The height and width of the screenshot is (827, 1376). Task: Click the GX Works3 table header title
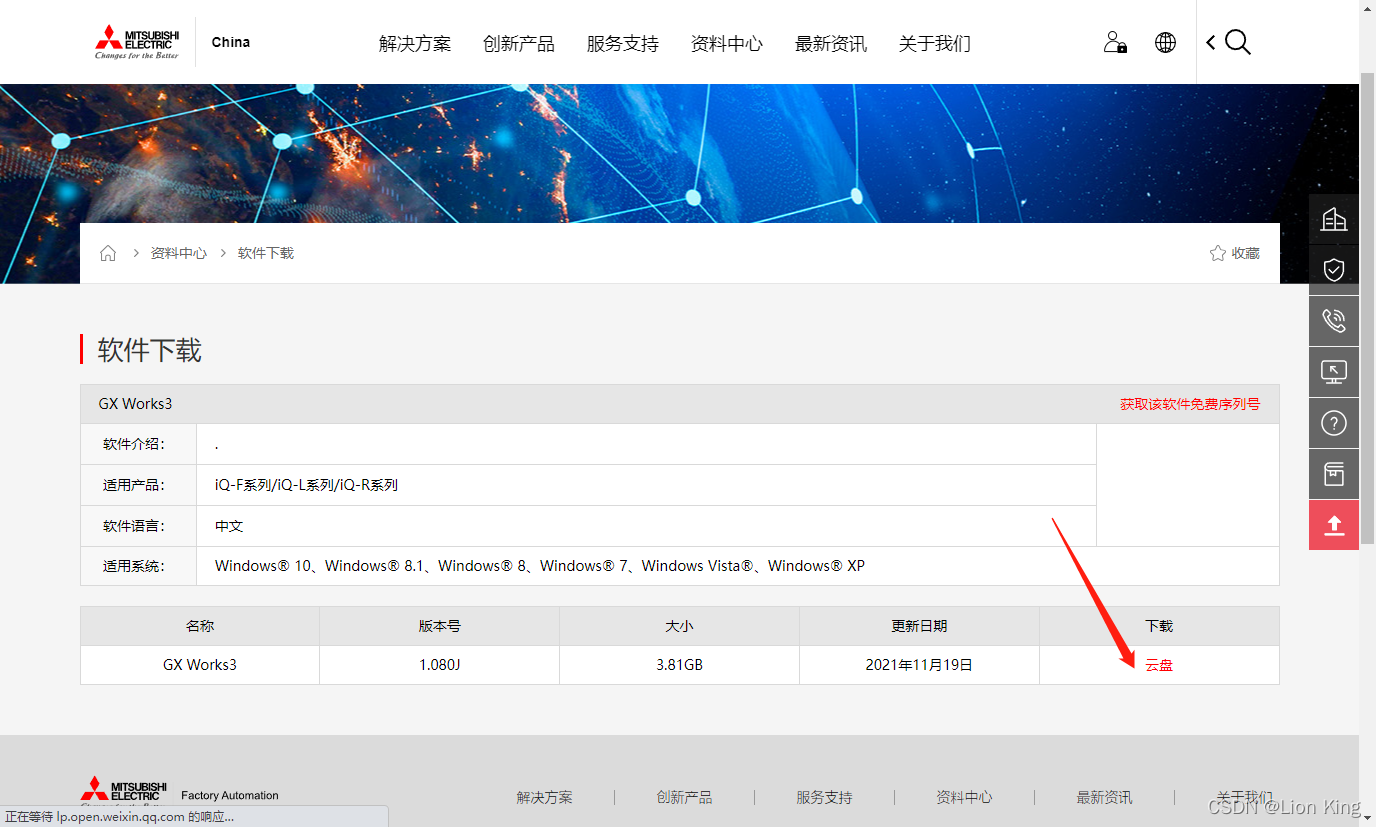pyautogui.click(x=135, y=404)
